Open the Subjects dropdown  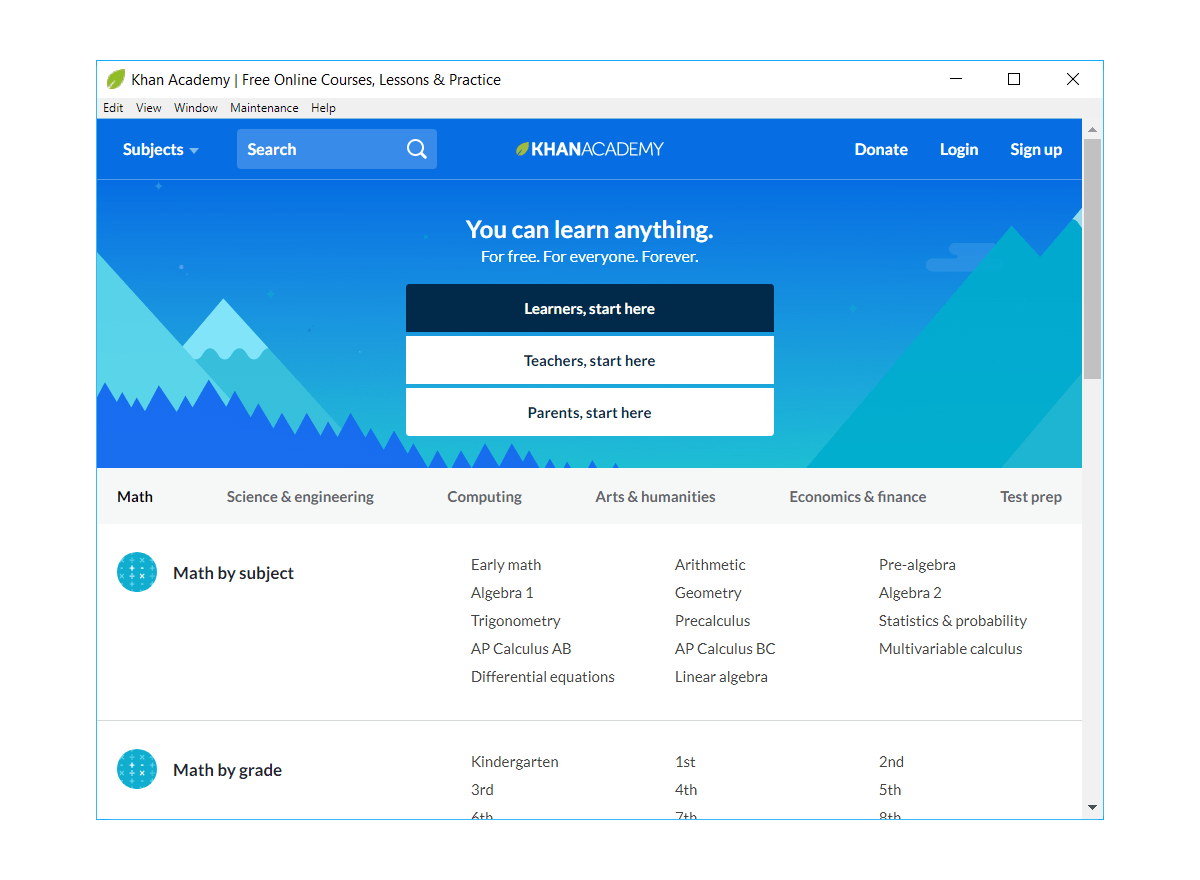(x=161, y=149)
